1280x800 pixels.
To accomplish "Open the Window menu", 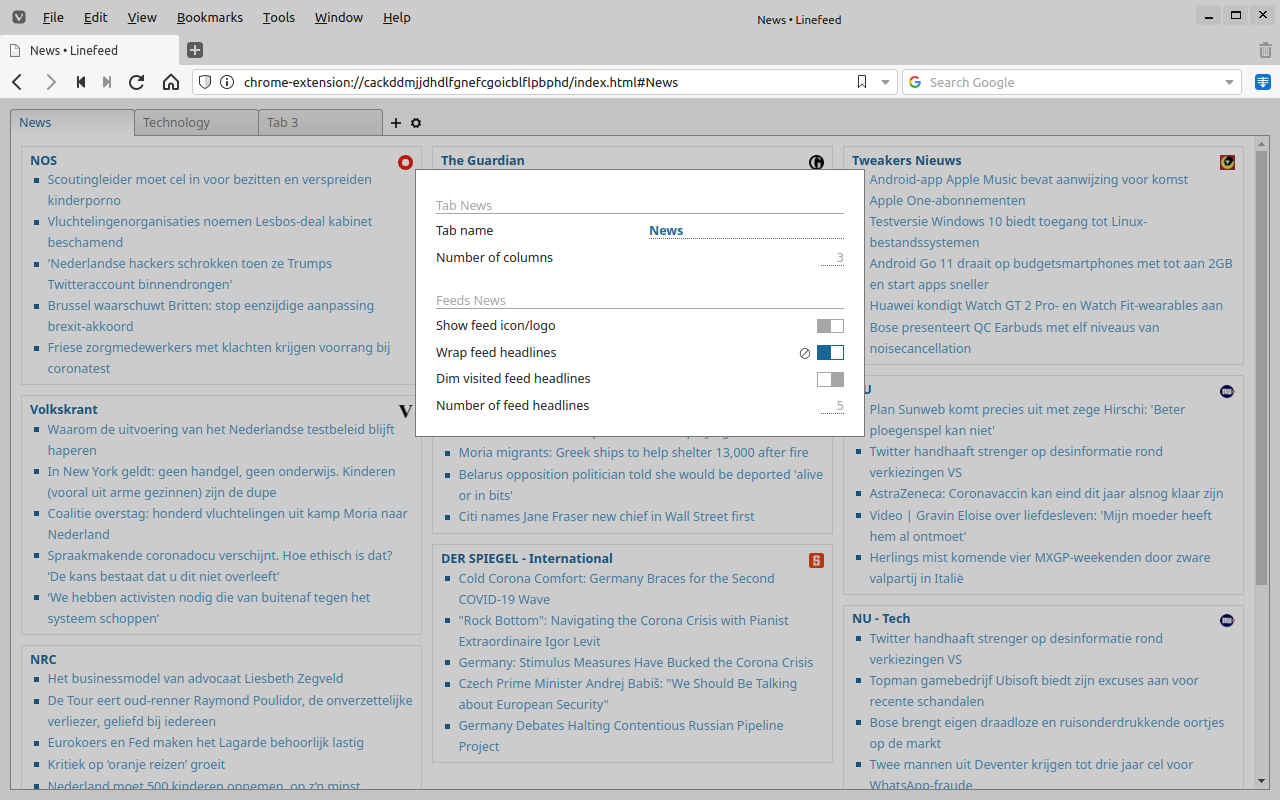I will (338, 17).
